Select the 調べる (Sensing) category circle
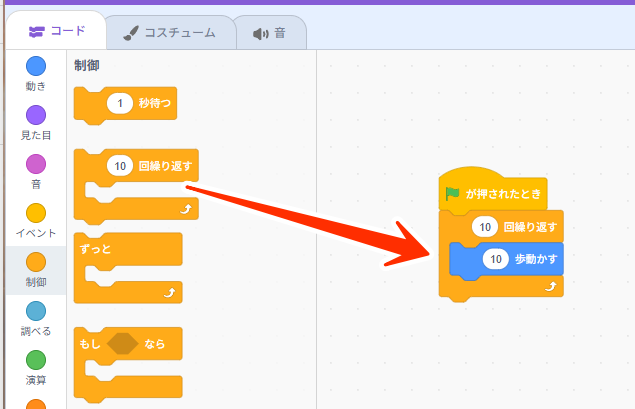The width and height of the screenshot is (635, 409). pos(36,311)
